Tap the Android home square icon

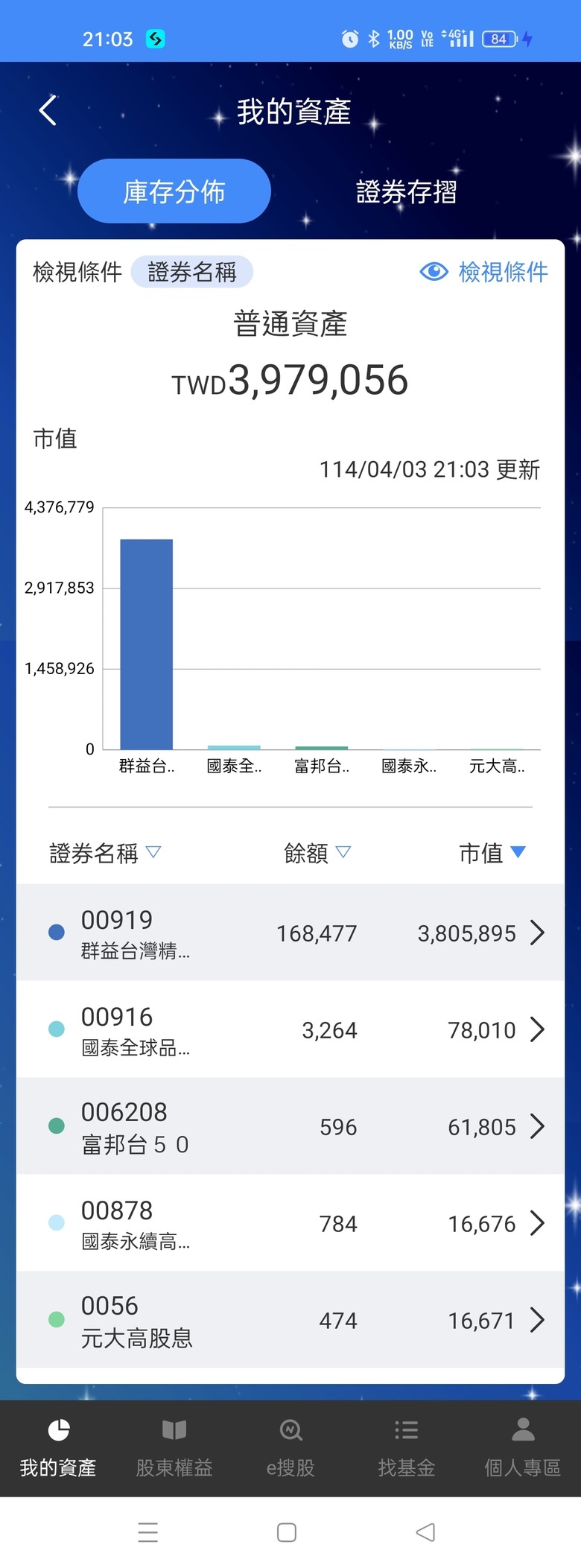(x=287, y=1532)
